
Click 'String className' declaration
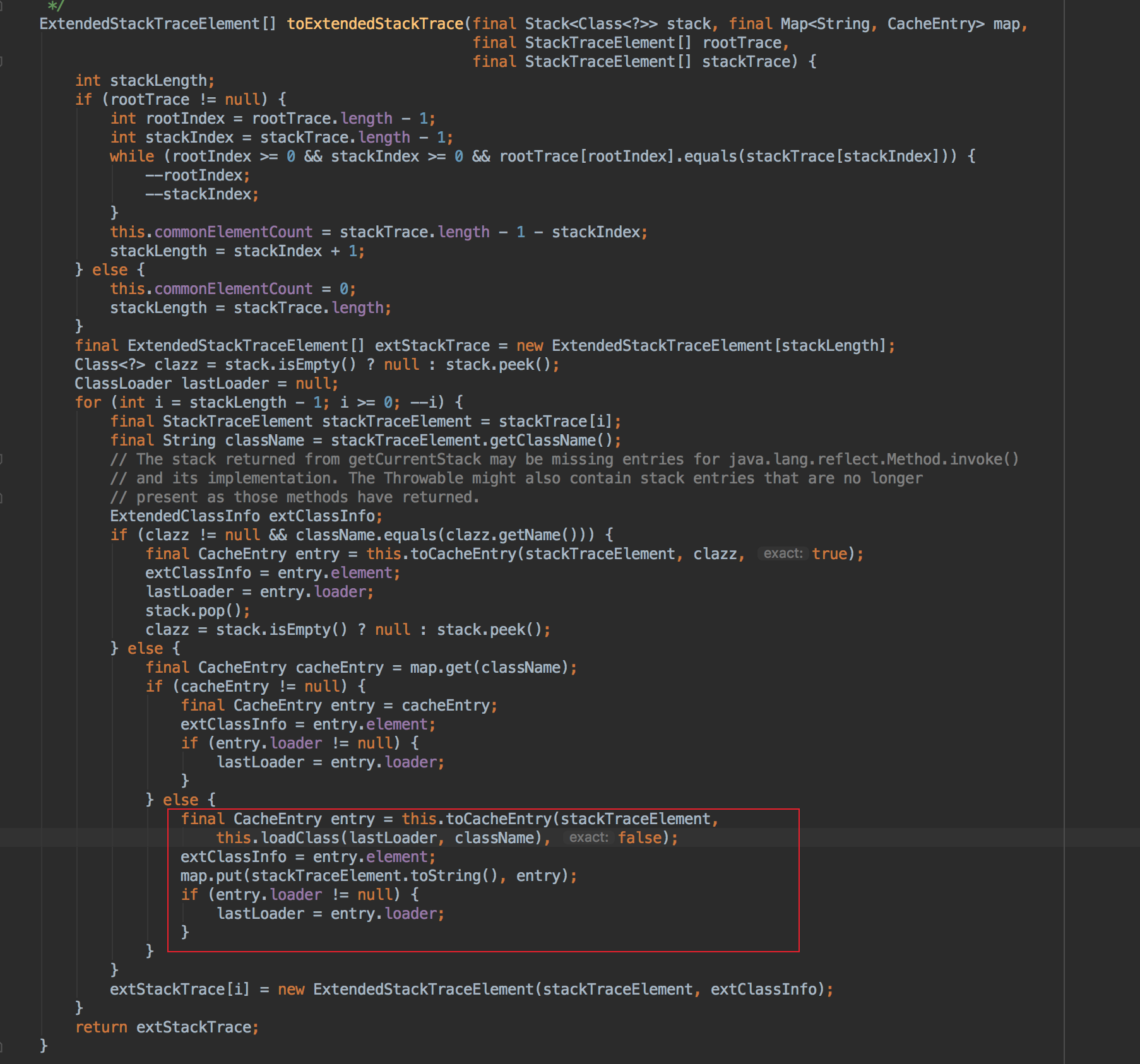234,440
